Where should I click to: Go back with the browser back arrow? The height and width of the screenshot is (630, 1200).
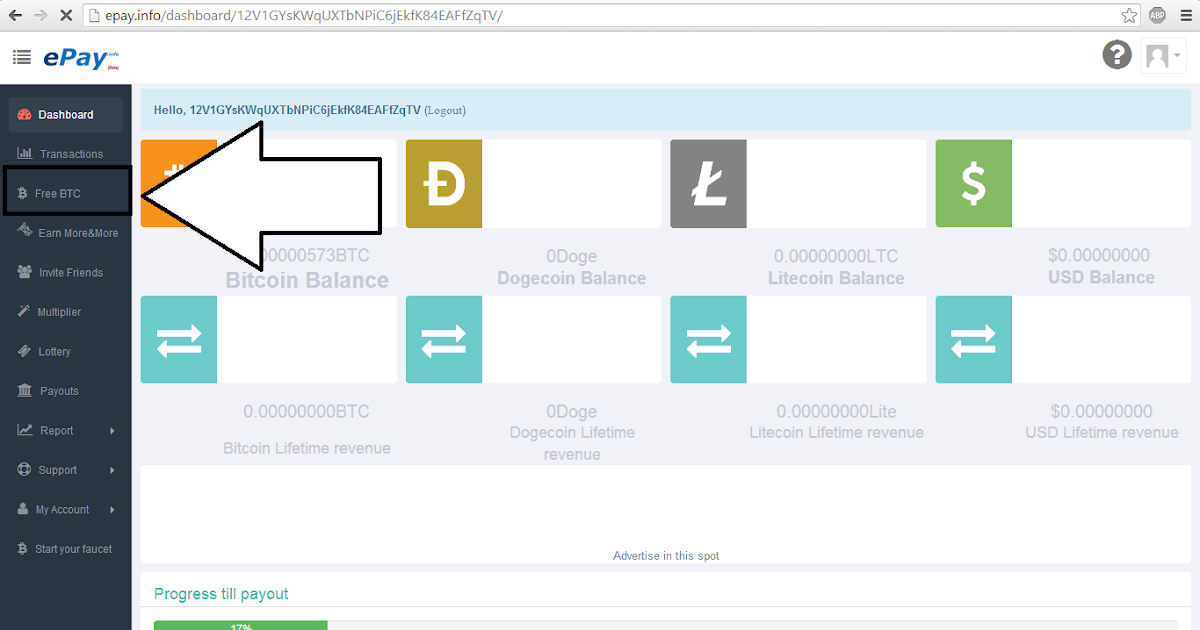(x=15, y=16)
